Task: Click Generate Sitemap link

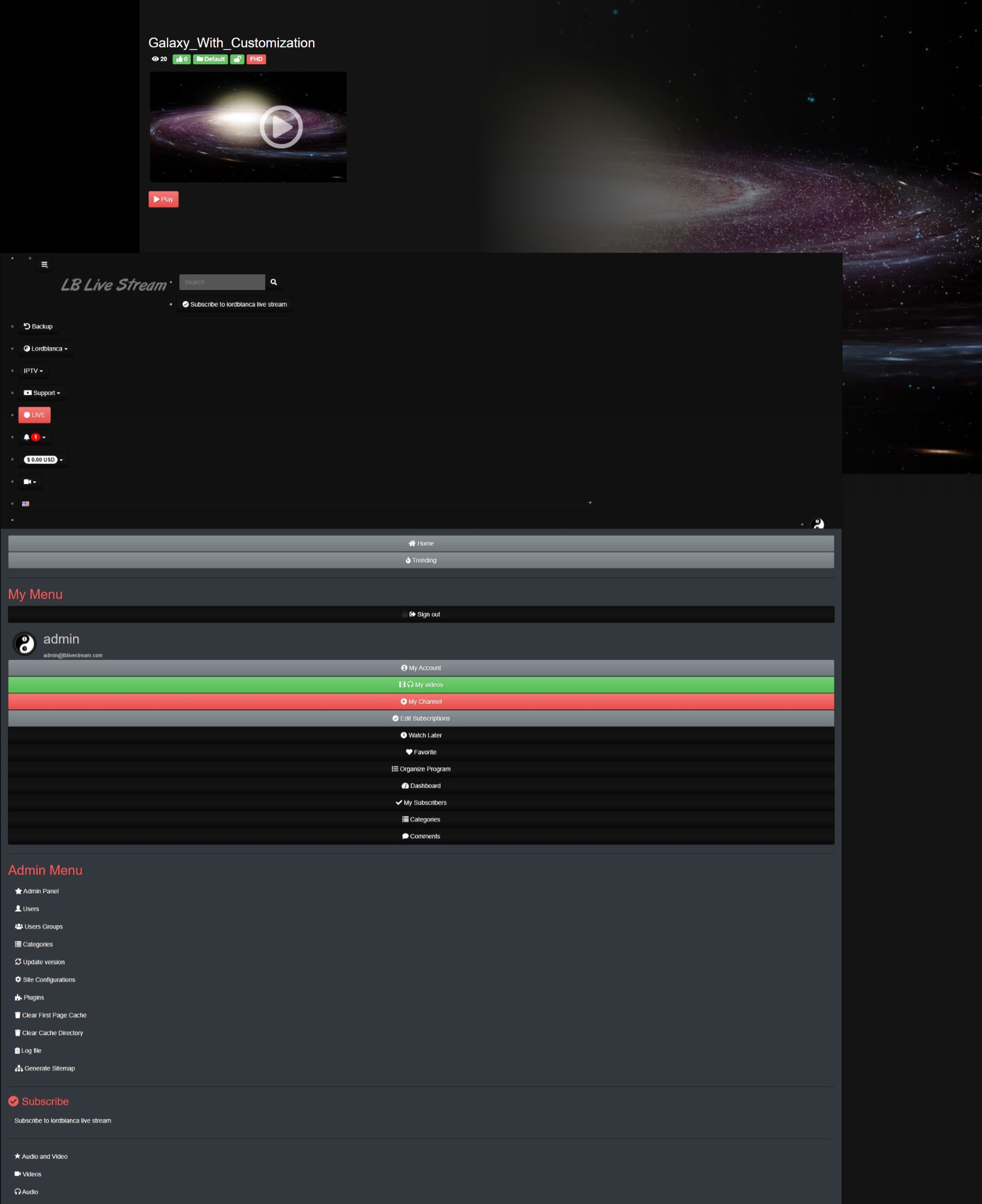Action: [x=44, y=1068]
